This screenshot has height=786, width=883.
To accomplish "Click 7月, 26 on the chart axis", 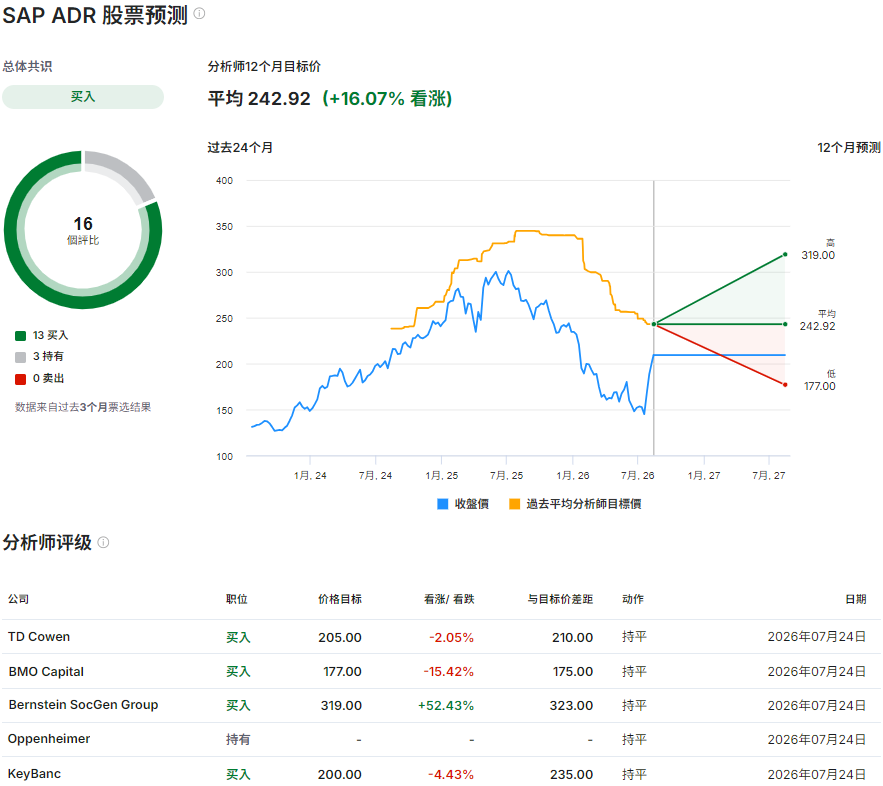I will [x=637, y=475].
